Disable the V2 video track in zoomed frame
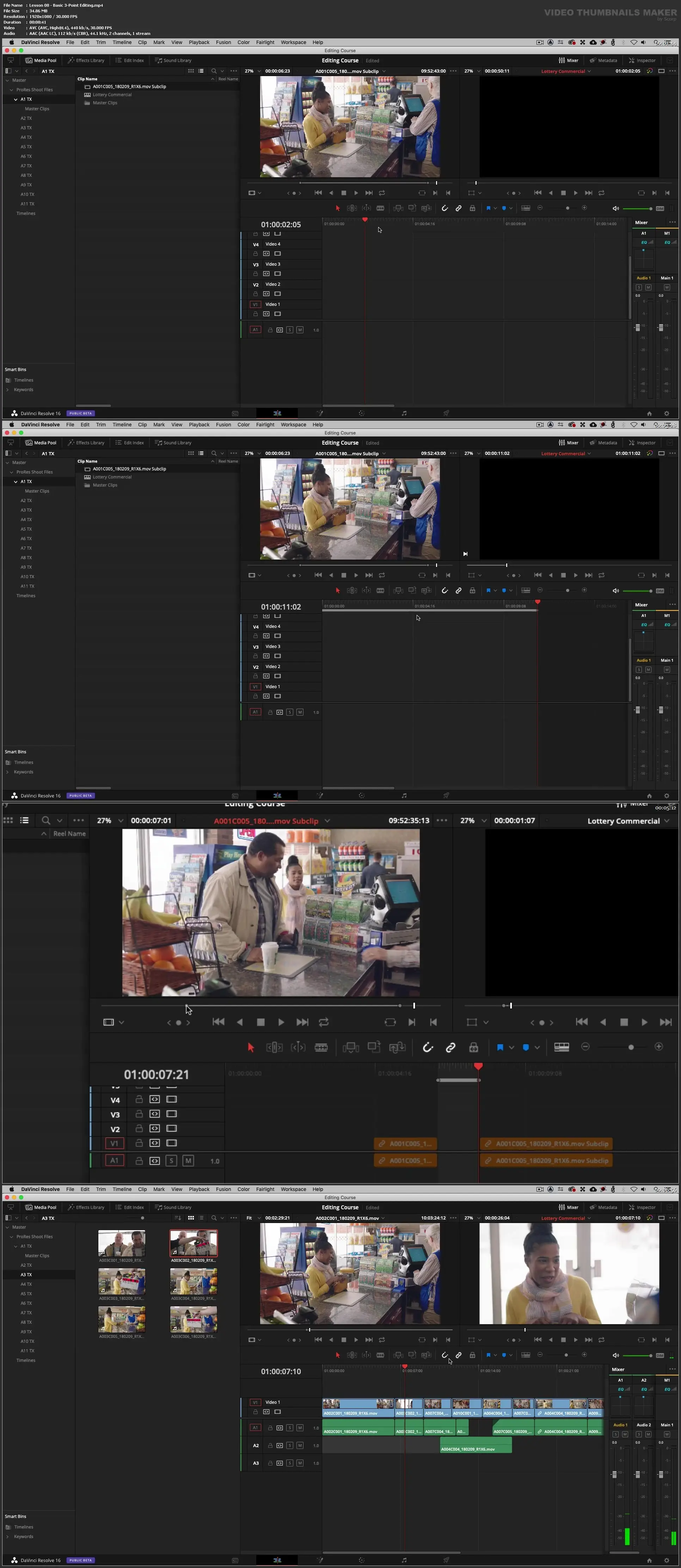 pos(172,1129)
